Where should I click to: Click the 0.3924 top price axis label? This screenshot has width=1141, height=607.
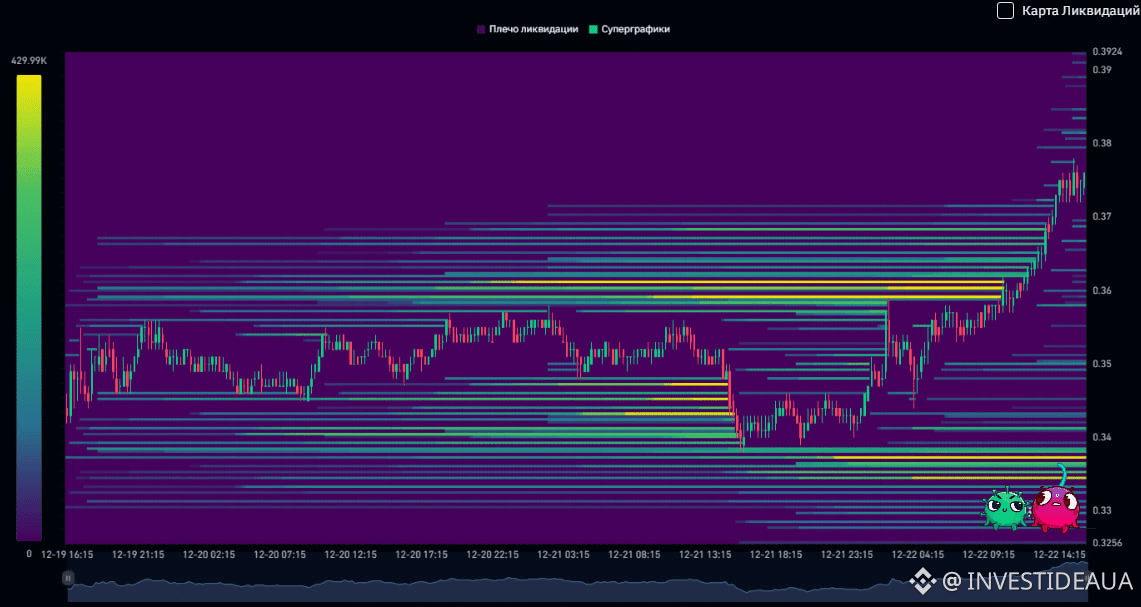tap(1107, 51)
